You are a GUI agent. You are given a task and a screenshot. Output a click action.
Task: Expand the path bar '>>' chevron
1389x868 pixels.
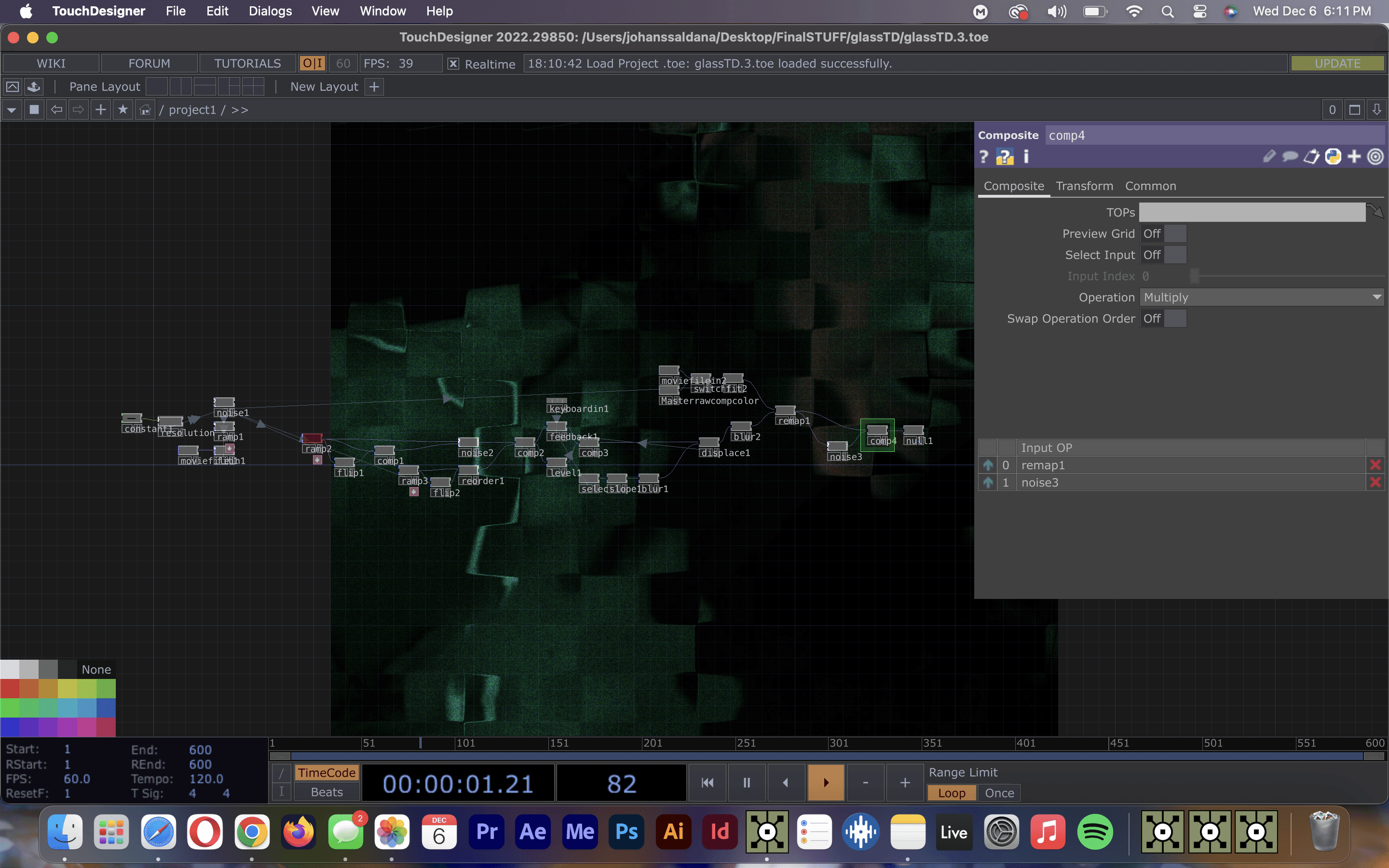pyautogui.click(x=239, y=109)
